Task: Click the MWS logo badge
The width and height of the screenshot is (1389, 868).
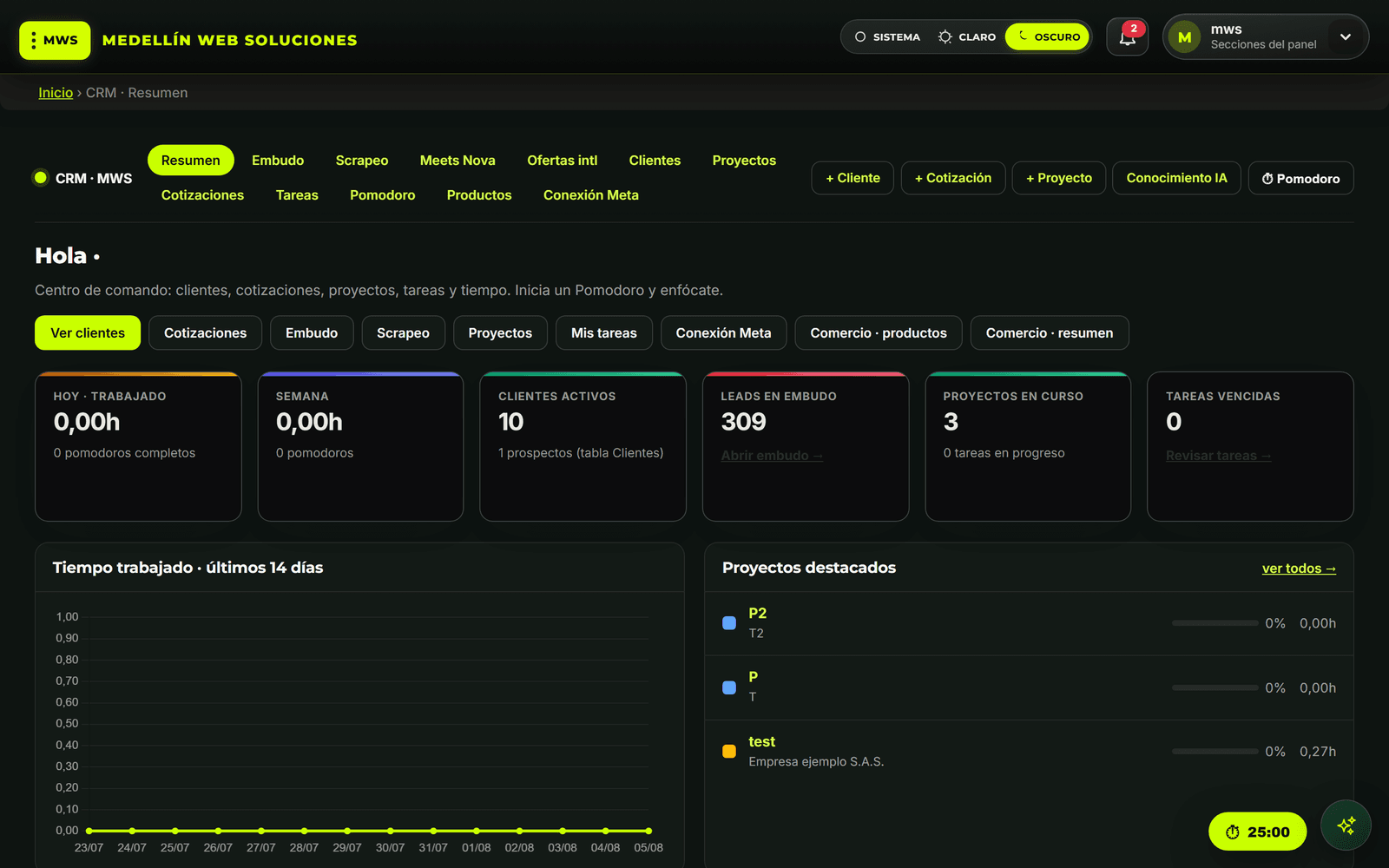Action: (x=55, y=40)
